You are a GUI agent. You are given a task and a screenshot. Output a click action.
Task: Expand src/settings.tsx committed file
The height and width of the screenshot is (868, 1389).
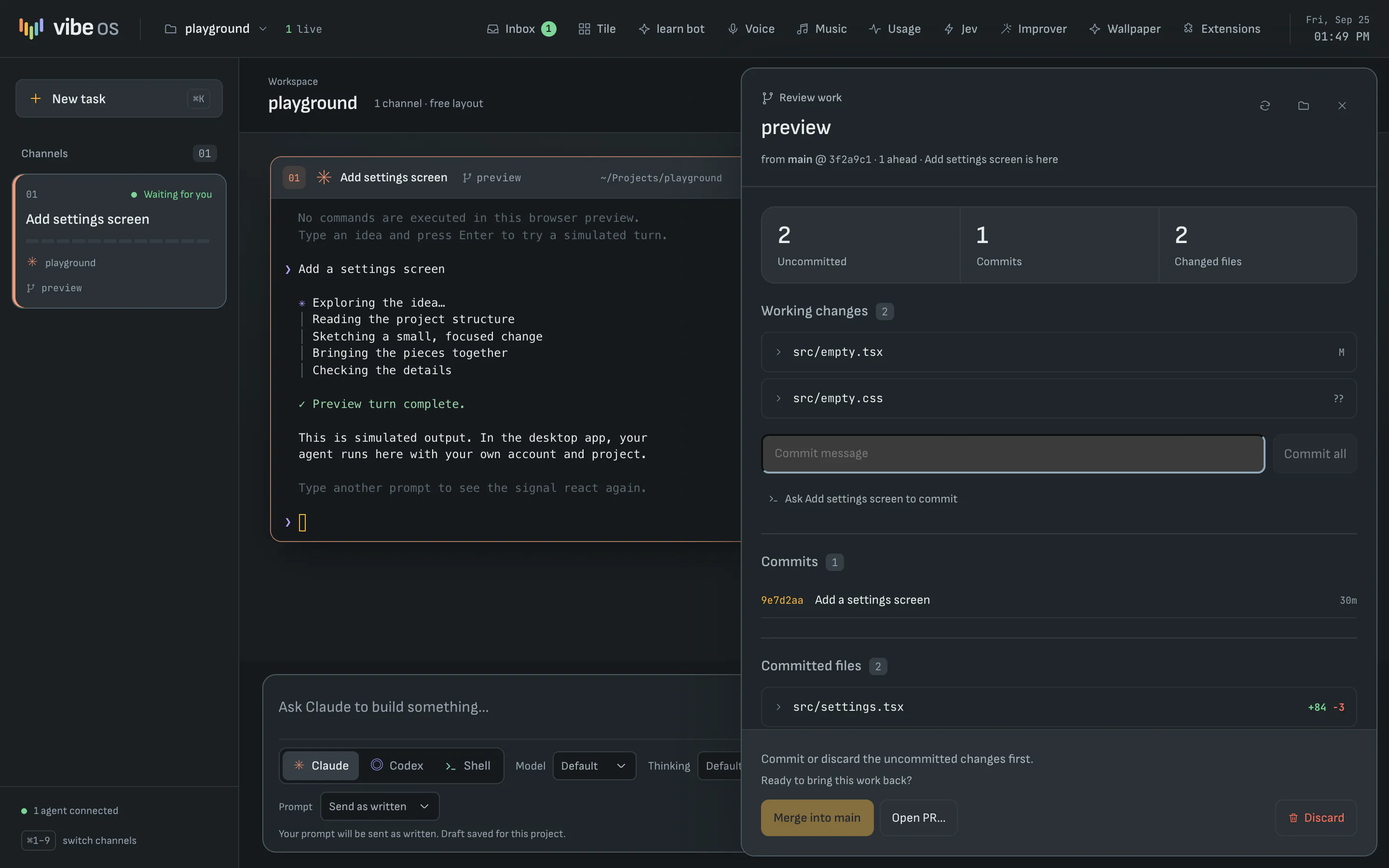pos(1059,707)
